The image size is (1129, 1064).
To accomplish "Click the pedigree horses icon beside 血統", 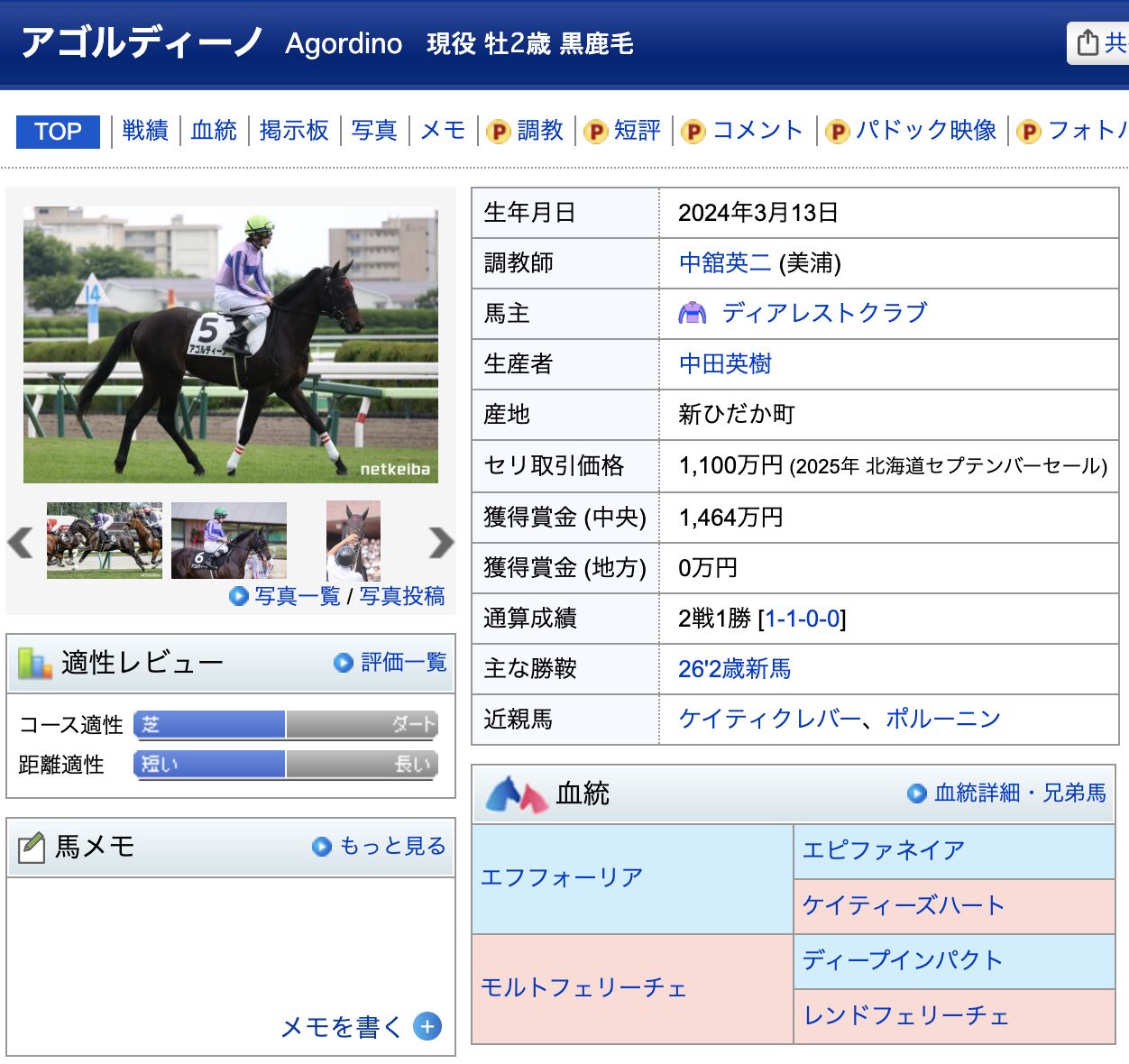I will (x=517, y=794).
